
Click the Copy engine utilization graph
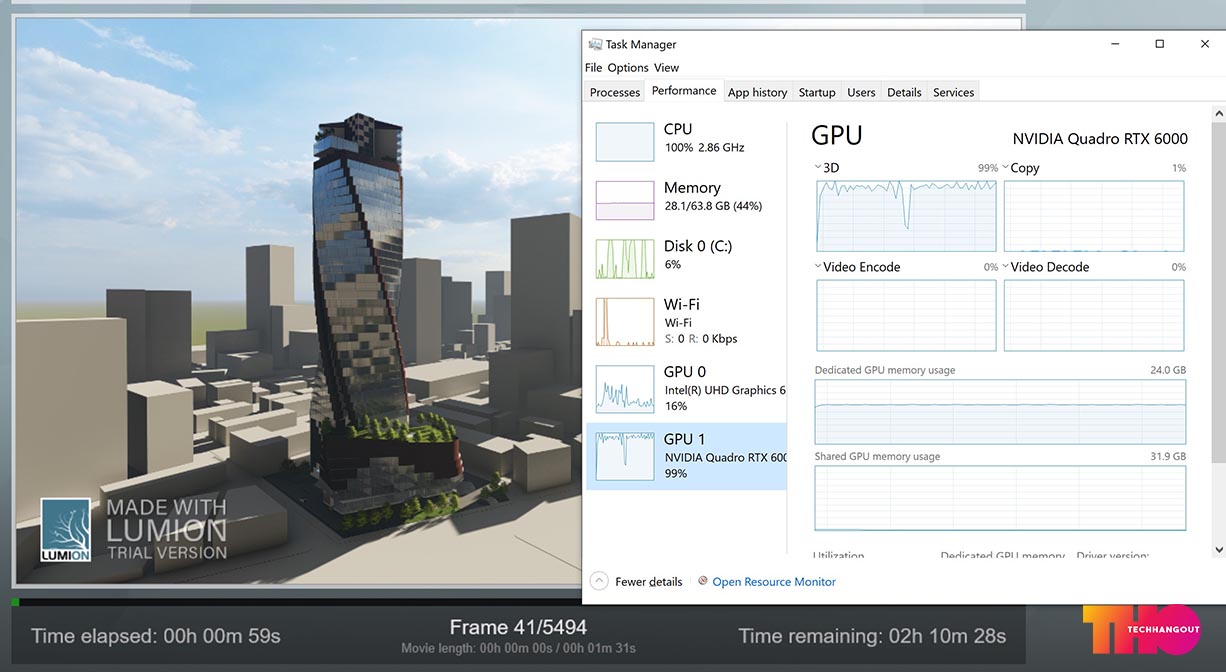(1094, 216)
